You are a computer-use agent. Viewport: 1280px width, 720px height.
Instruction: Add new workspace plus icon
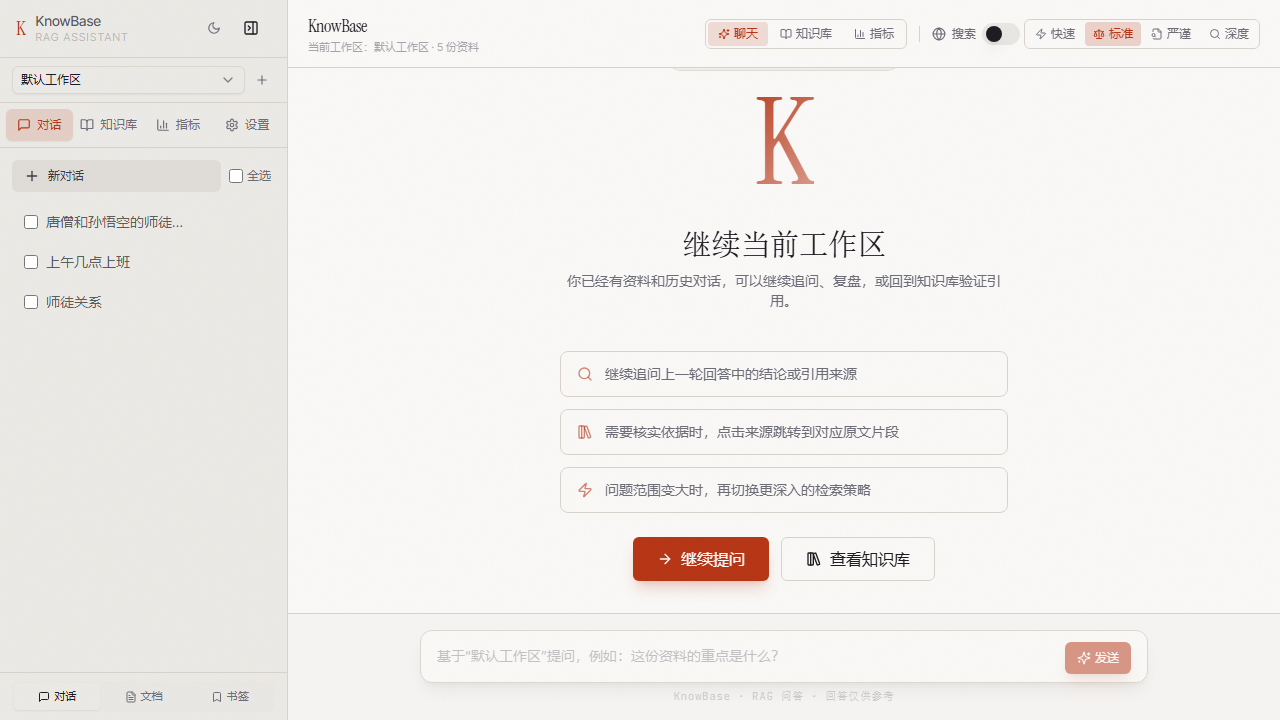tap(262, 80)
